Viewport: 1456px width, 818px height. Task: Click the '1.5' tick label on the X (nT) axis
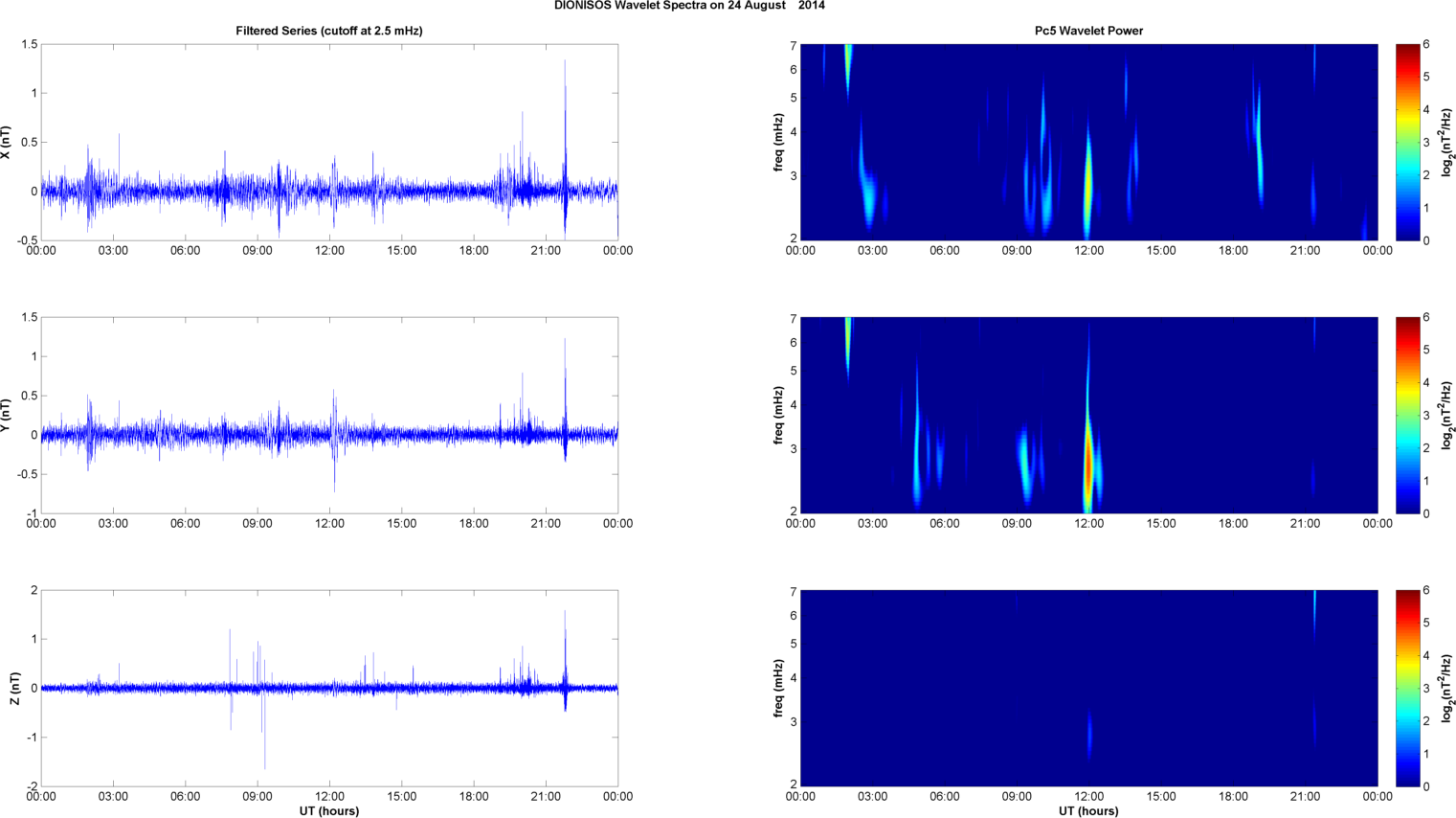29,45
